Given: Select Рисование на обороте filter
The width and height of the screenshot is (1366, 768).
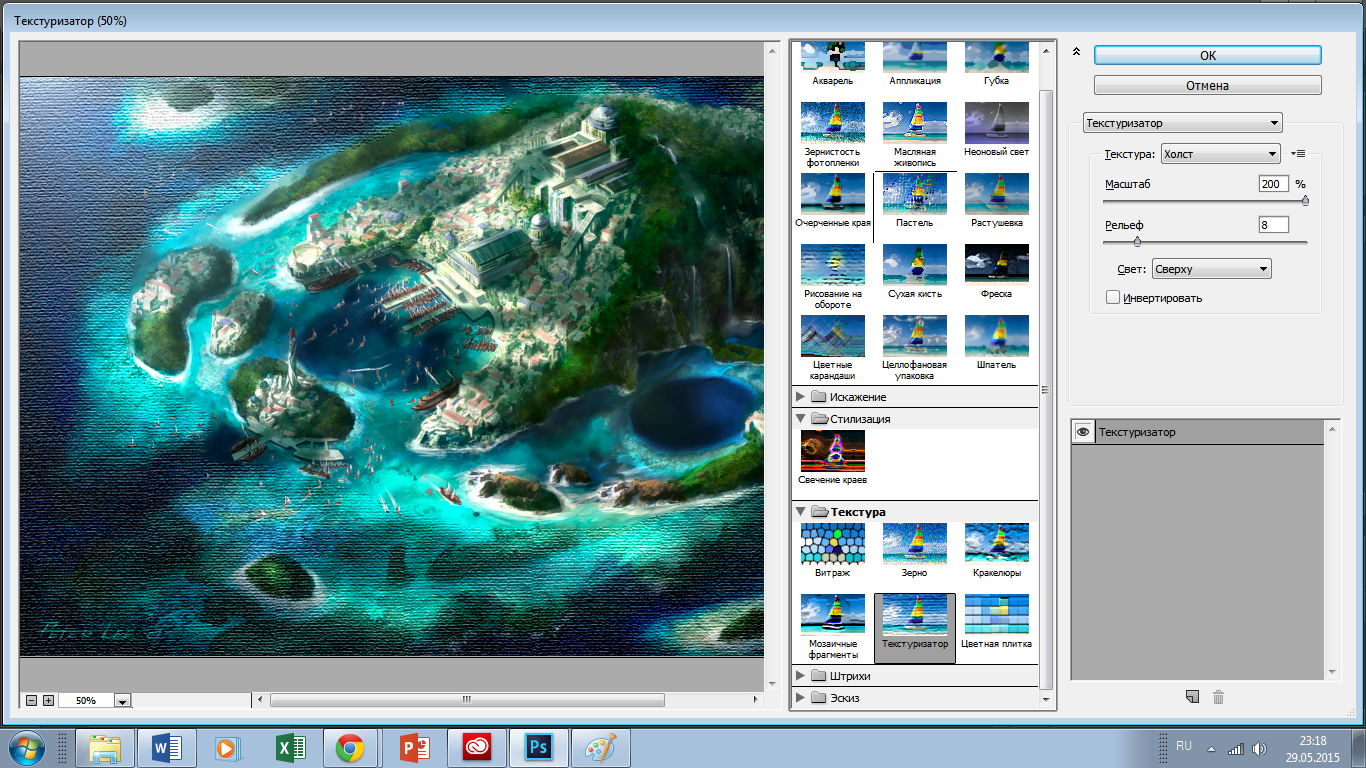Looking at the screenshot, I should pyautogui.click(x=832, y=265).
